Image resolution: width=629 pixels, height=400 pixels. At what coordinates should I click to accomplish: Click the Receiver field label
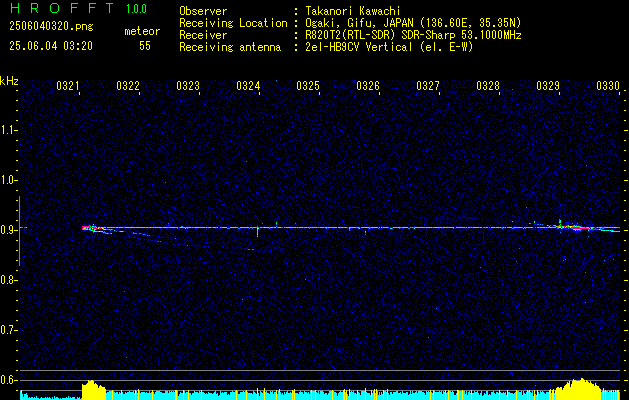(203, 35)
